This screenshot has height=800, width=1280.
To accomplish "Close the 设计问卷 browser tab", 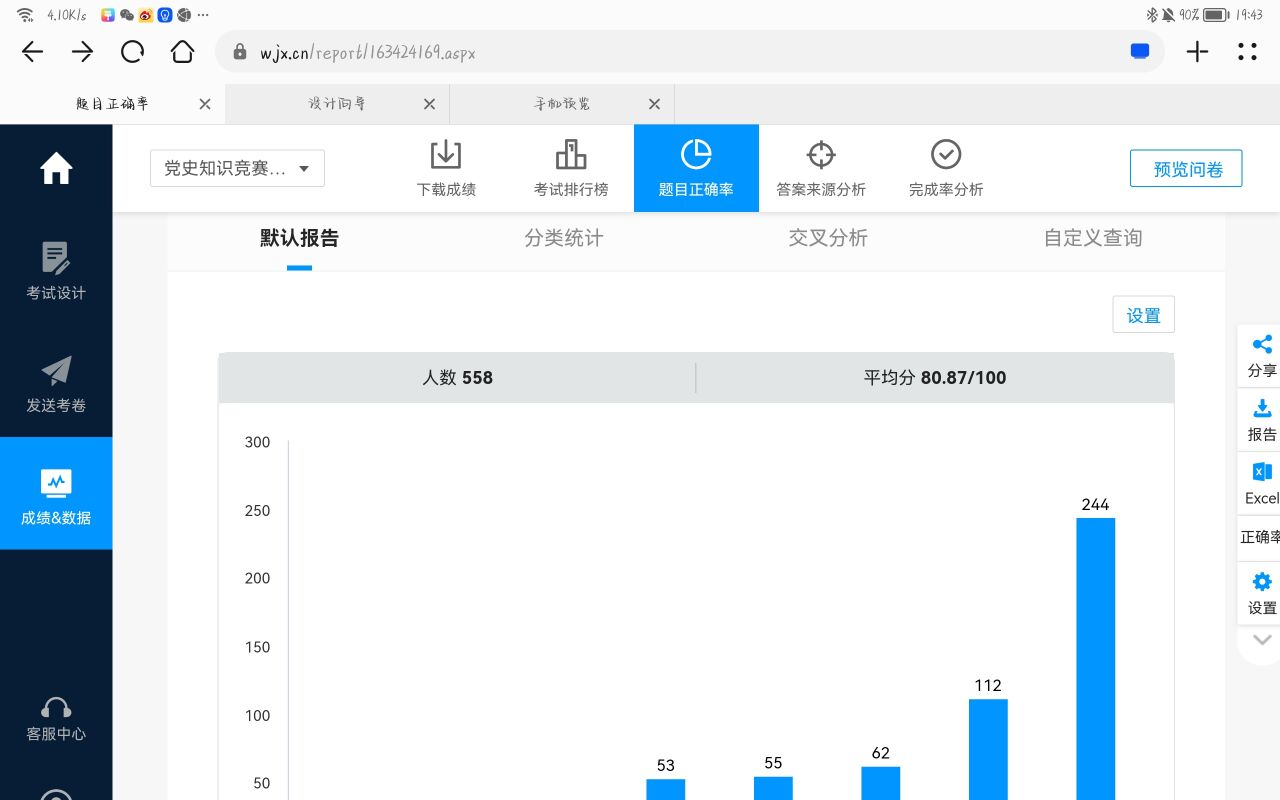I will pos(429,104).
